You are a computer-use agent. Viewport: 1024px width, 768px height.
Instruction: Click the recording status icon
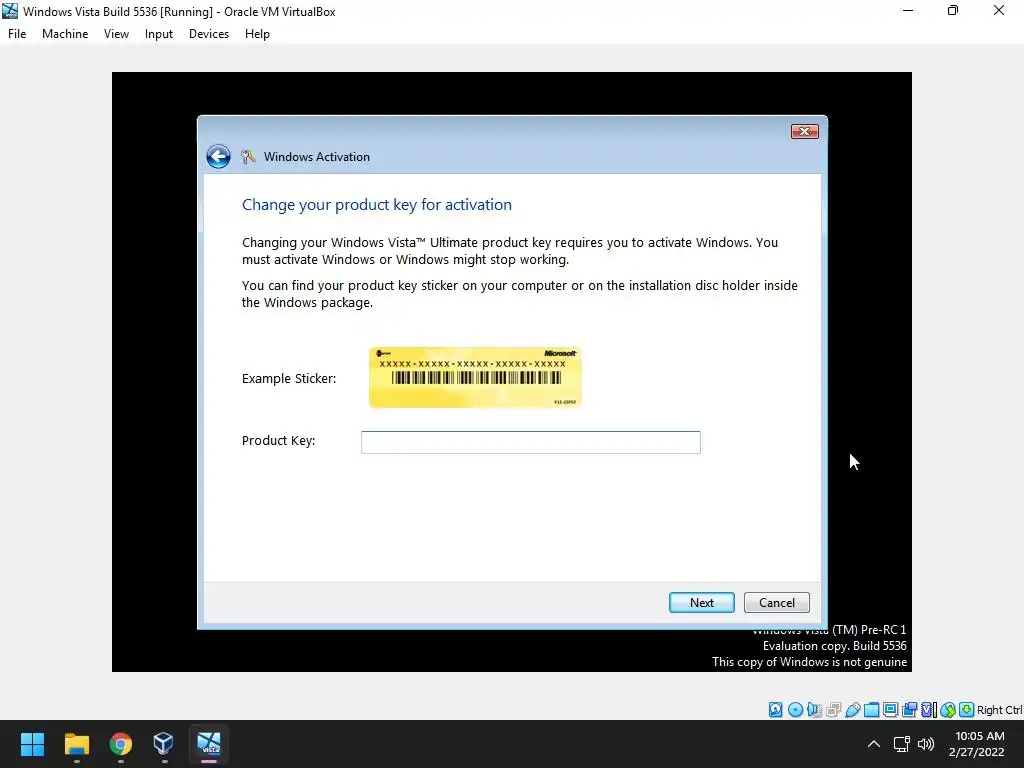pos(909,710)
